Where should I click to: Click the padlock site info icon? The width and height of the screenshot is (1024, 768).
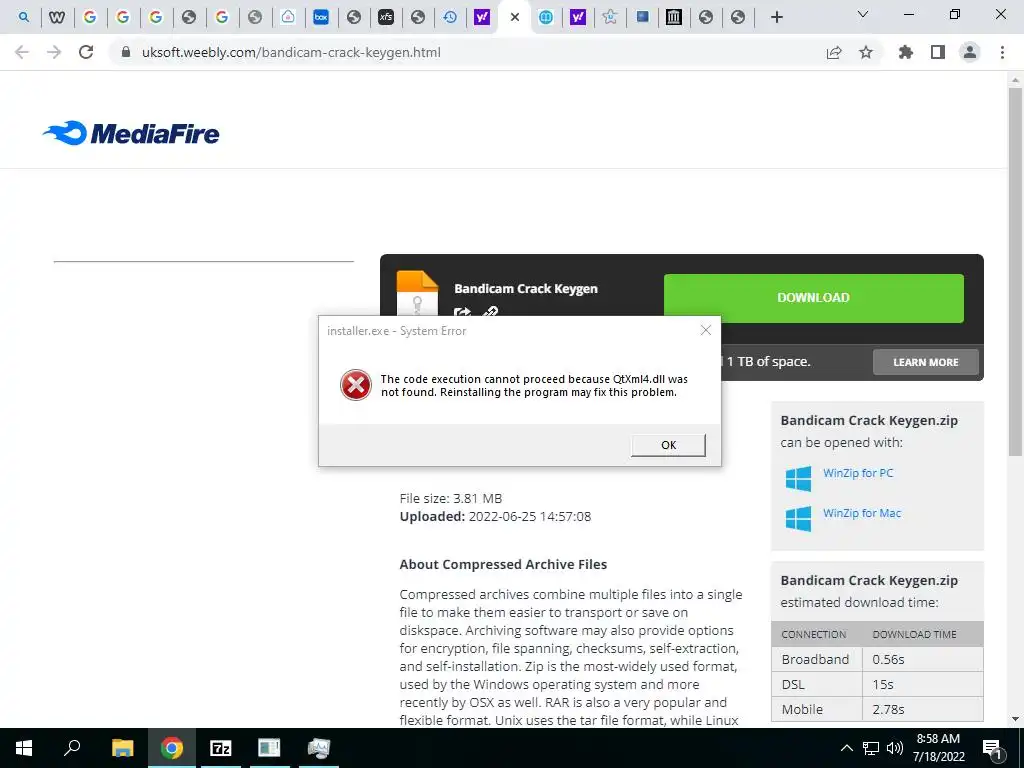pos(126,52)
